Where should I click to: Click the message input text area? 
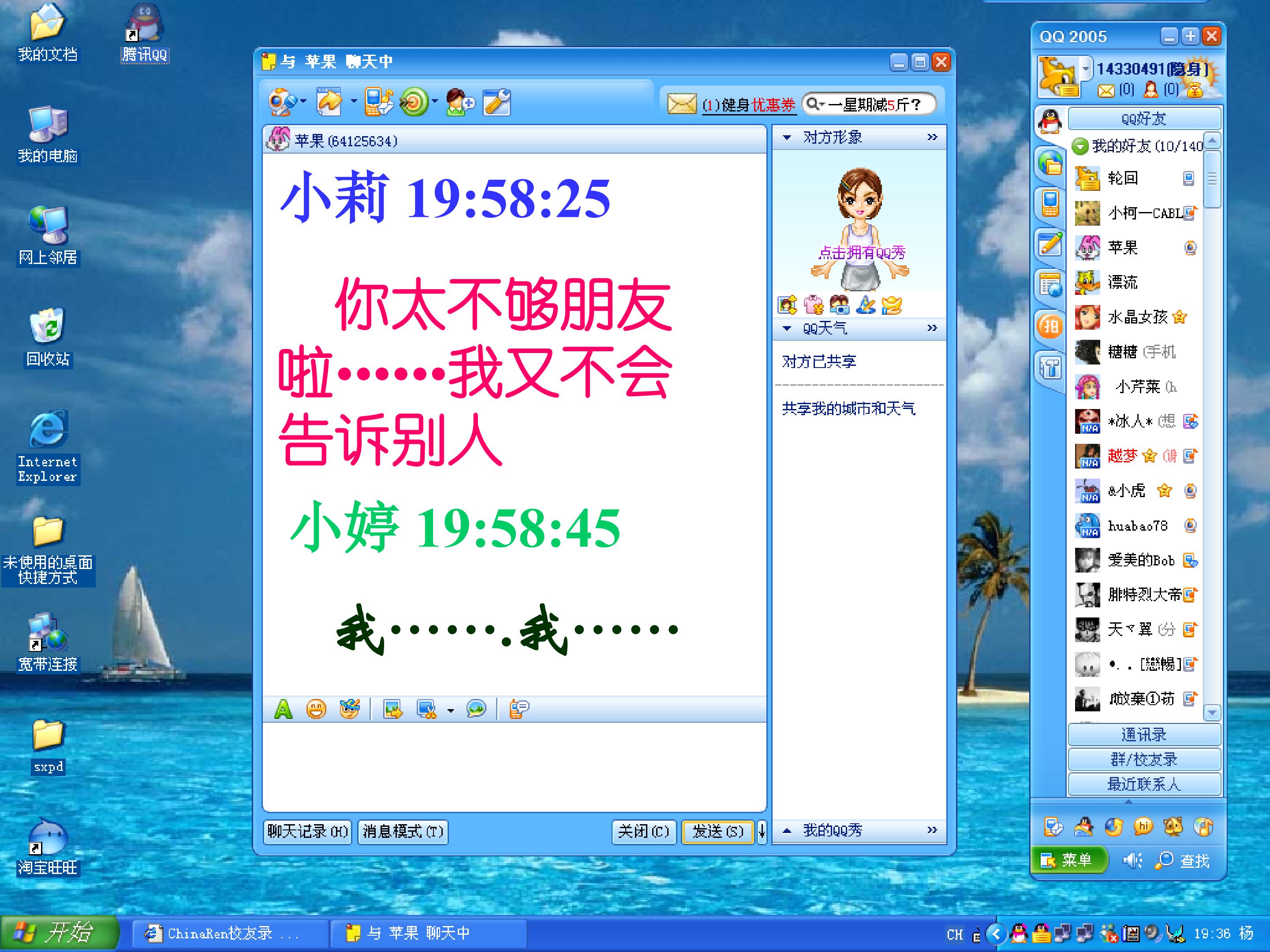point(514,766)
